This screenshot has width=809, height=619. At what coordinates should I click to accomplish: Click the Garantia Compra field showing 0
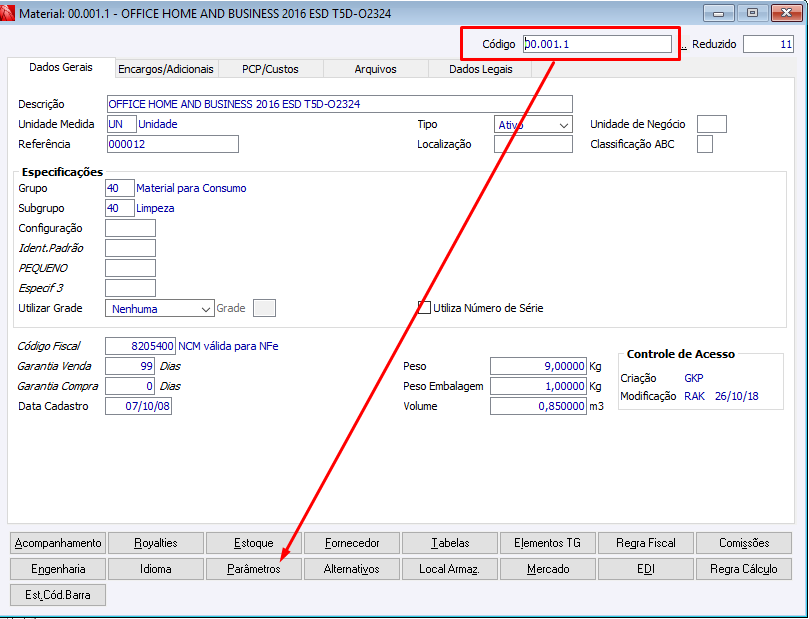click(130, 386)
